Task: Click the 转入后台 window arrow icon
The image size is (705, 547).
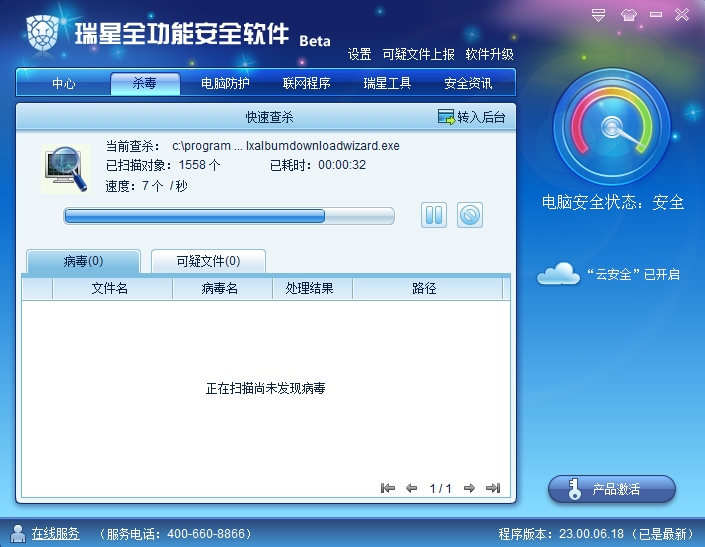Action: pyautogui.click(x=446, y=117)
